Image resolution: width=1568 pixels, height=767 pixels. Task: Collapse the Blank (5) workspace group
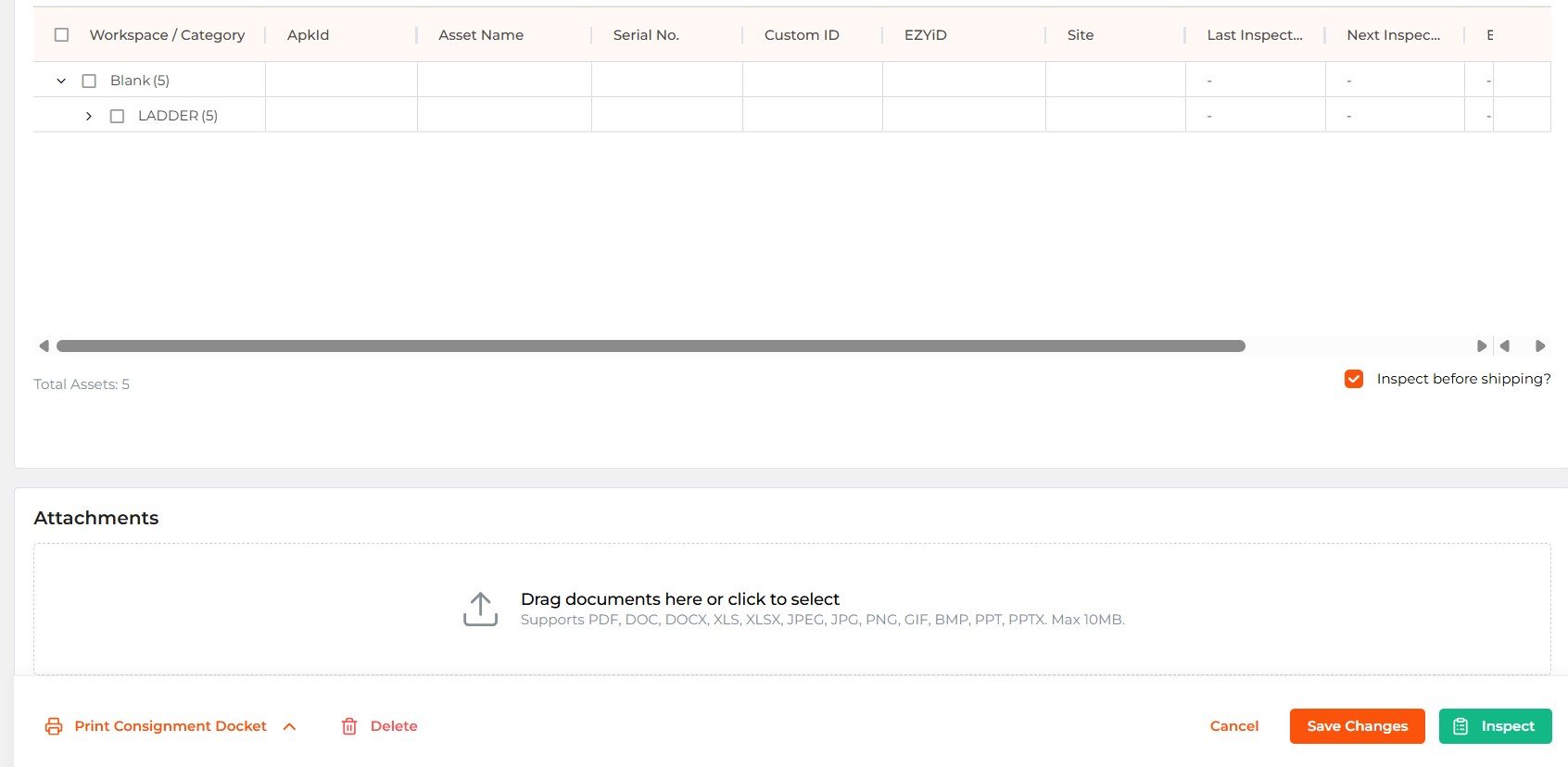pos(61,81)
